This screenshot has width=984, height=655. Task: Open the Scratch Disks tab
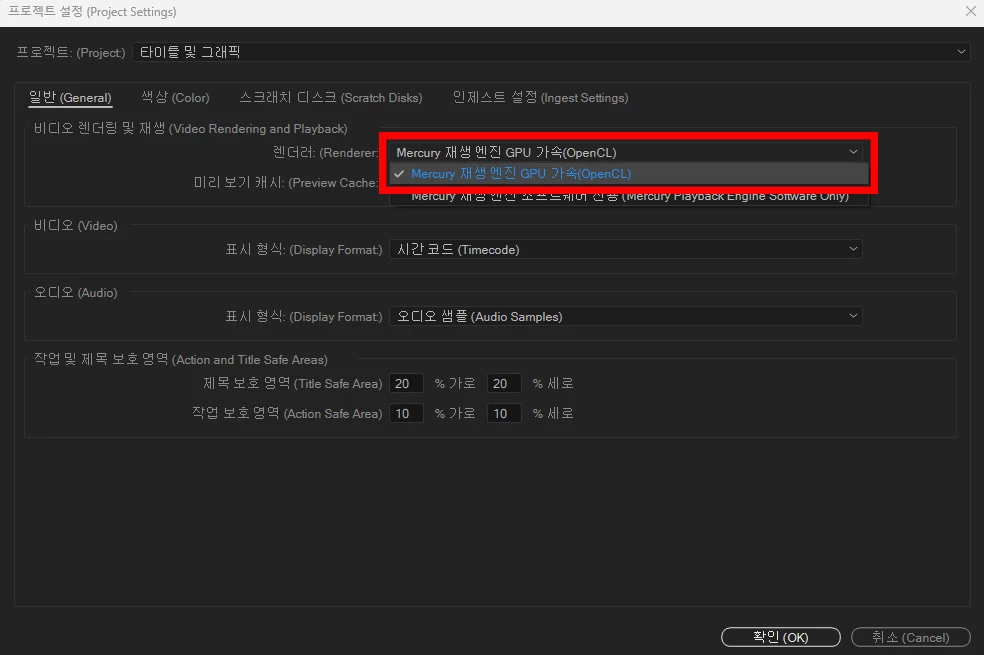[331, 98]
